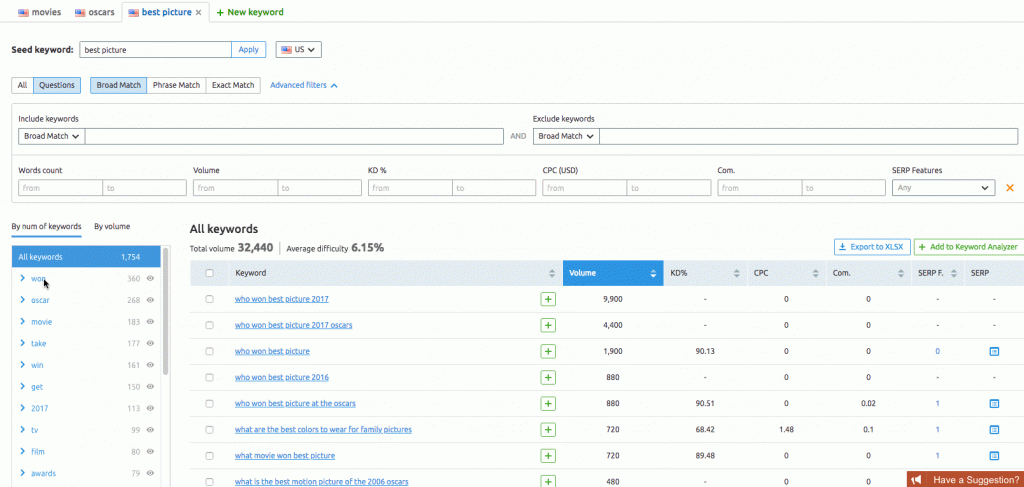Screen dimensions: 1024x487
Task: Open SERP snapshot for 'what movie won best picture'
Action: (994, 456)
